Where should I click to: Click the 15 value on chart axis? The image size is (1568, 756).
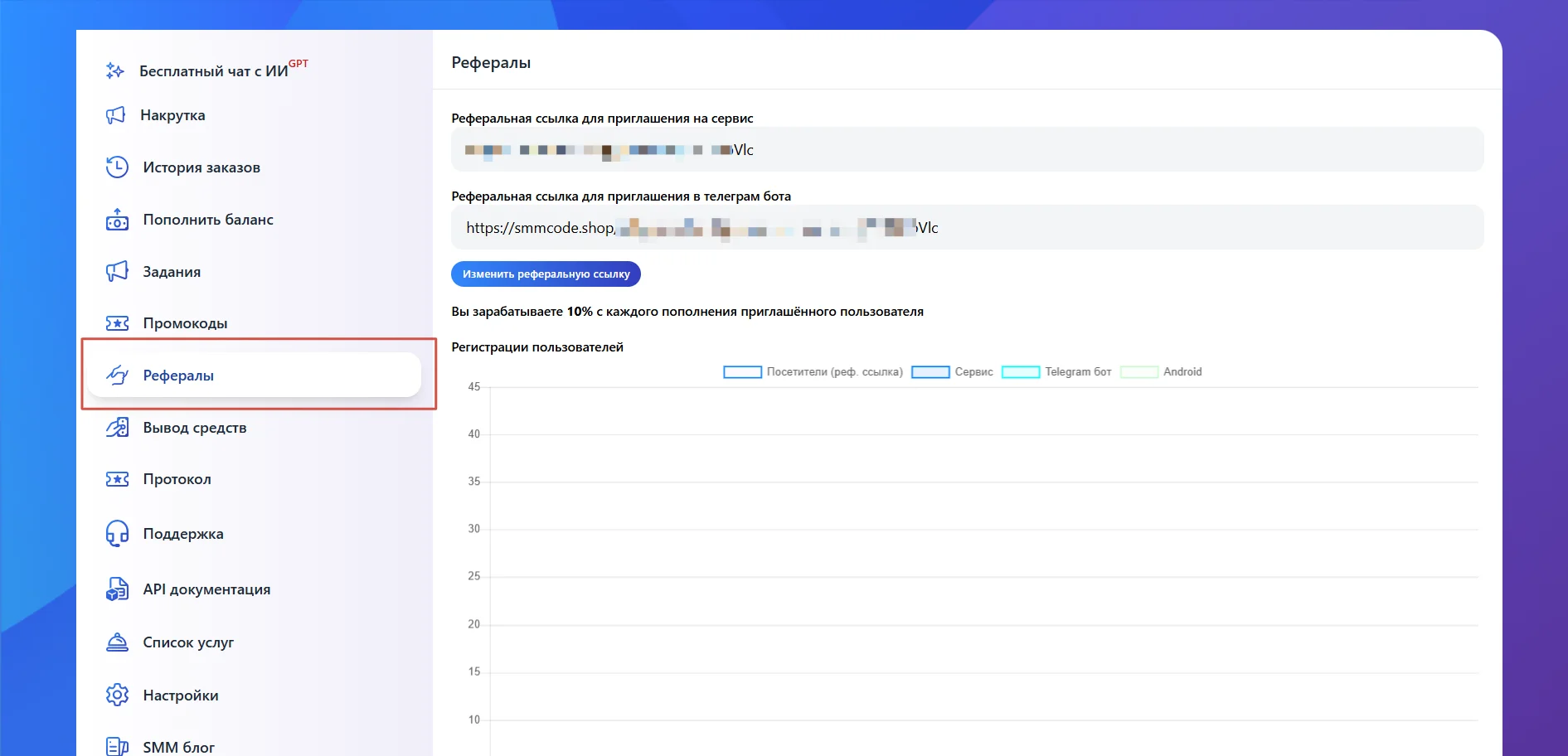474,671
